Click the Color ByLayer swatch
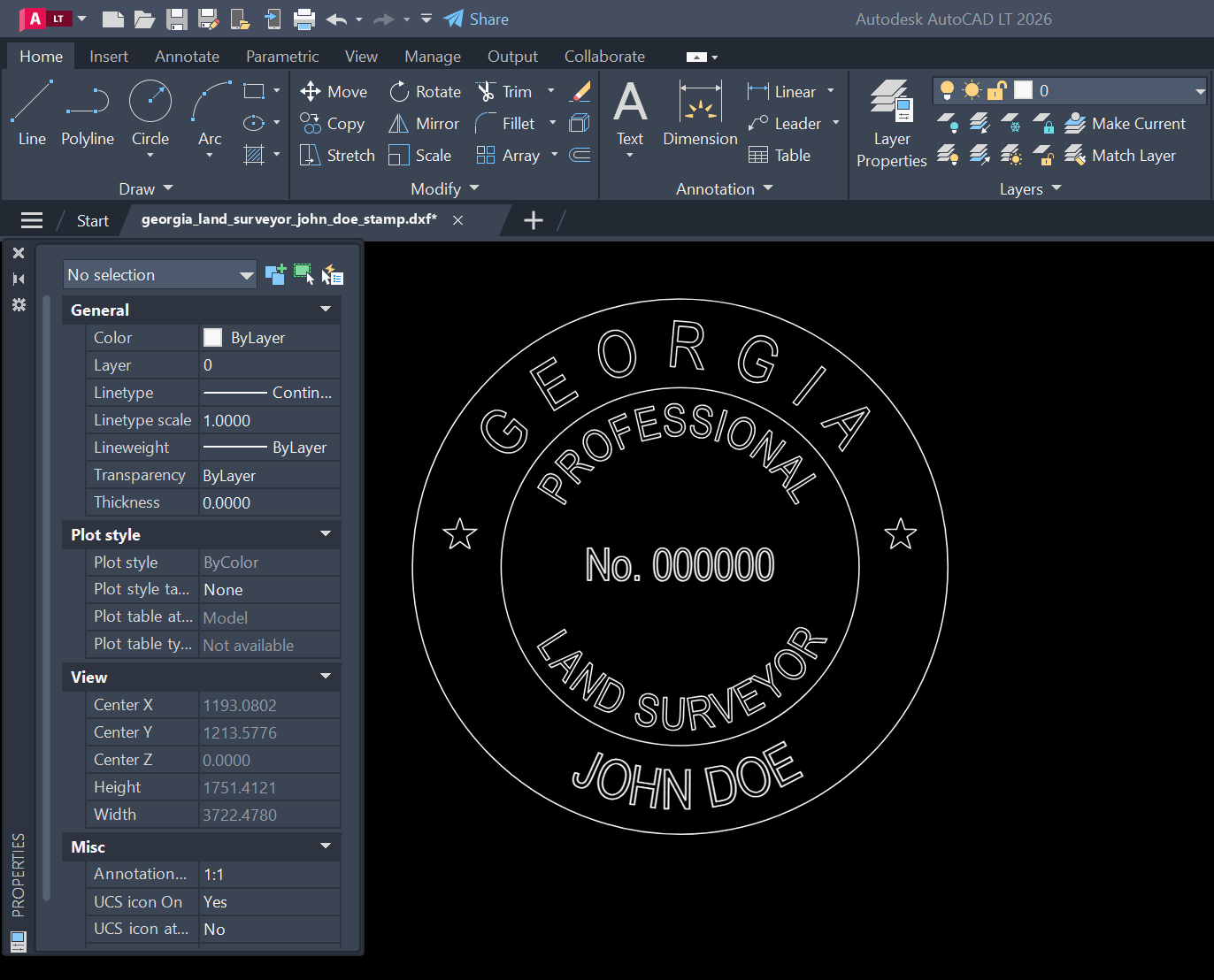 point(212,337)
